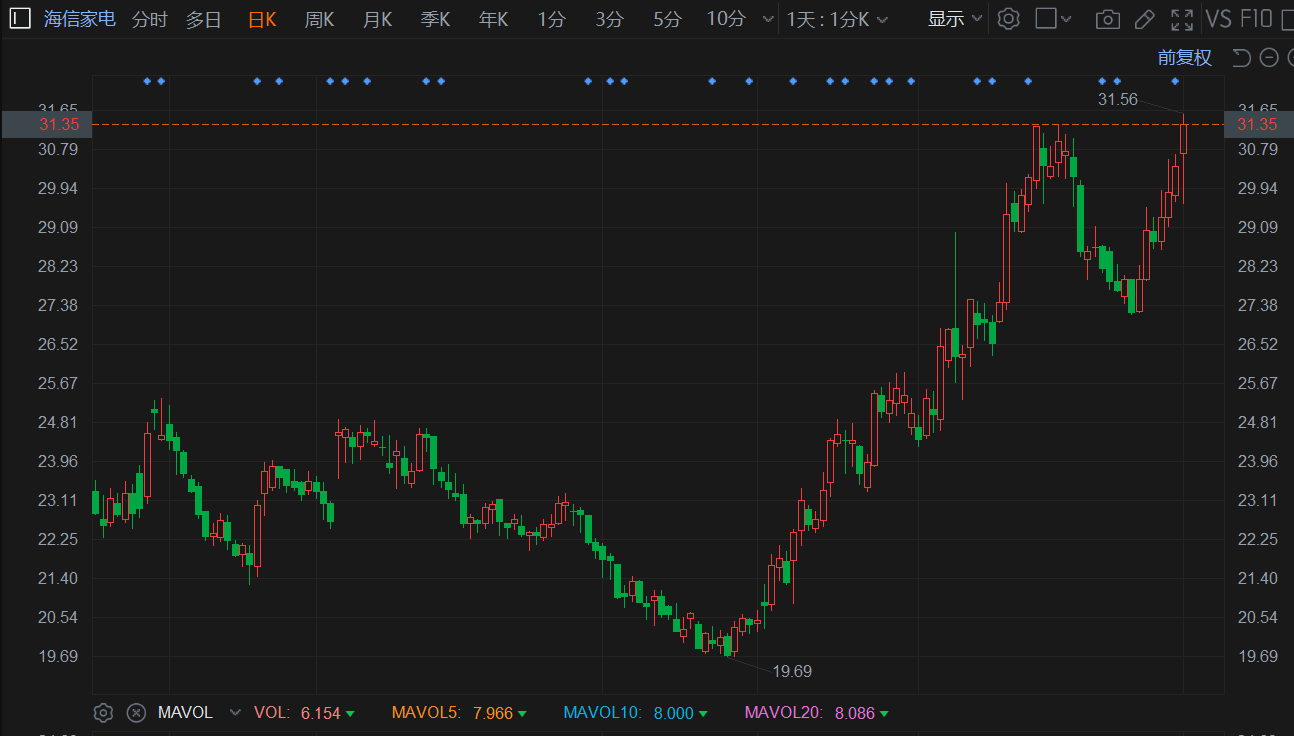This screenshot has width=1294, height=736.
Task: Enter fullscreen chart mode
Action: pos(1182,19)
